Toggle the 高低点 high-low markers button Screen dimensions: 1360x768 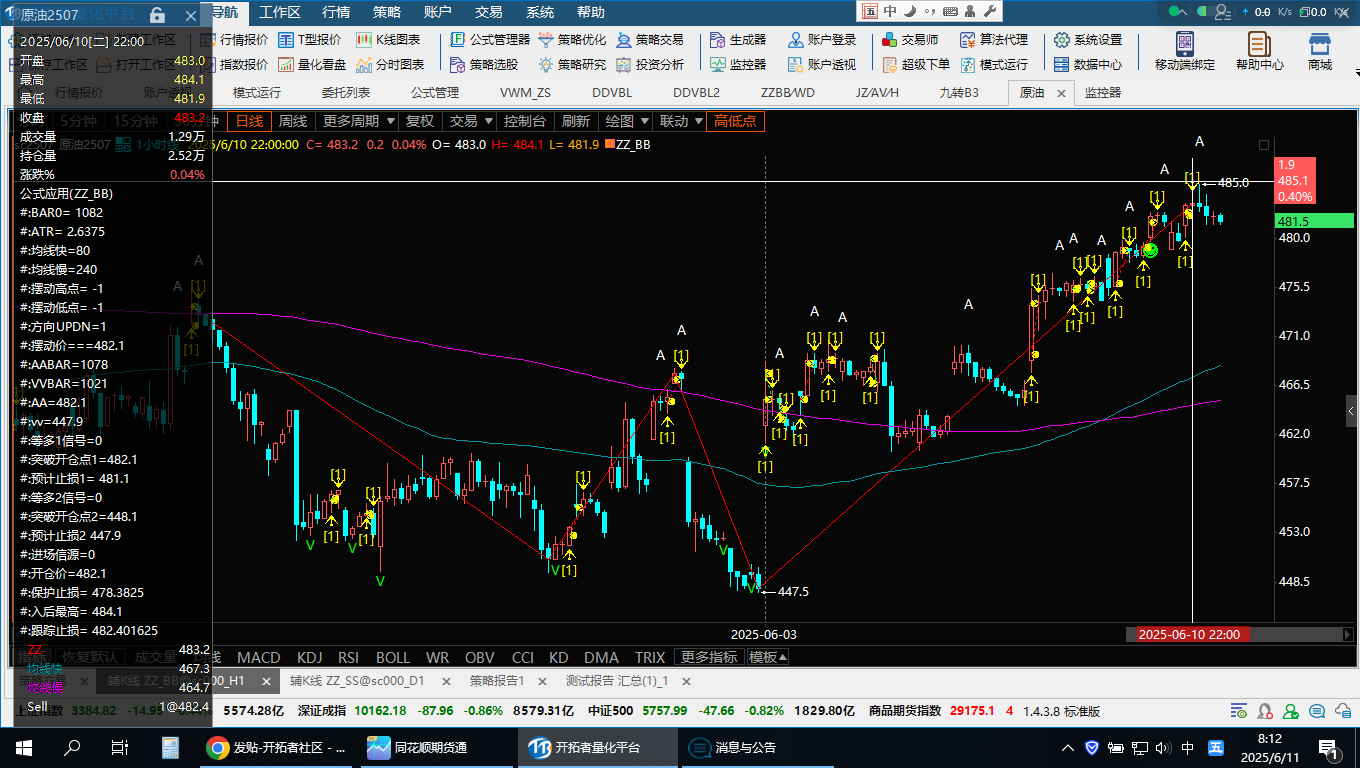click(735, 121)
